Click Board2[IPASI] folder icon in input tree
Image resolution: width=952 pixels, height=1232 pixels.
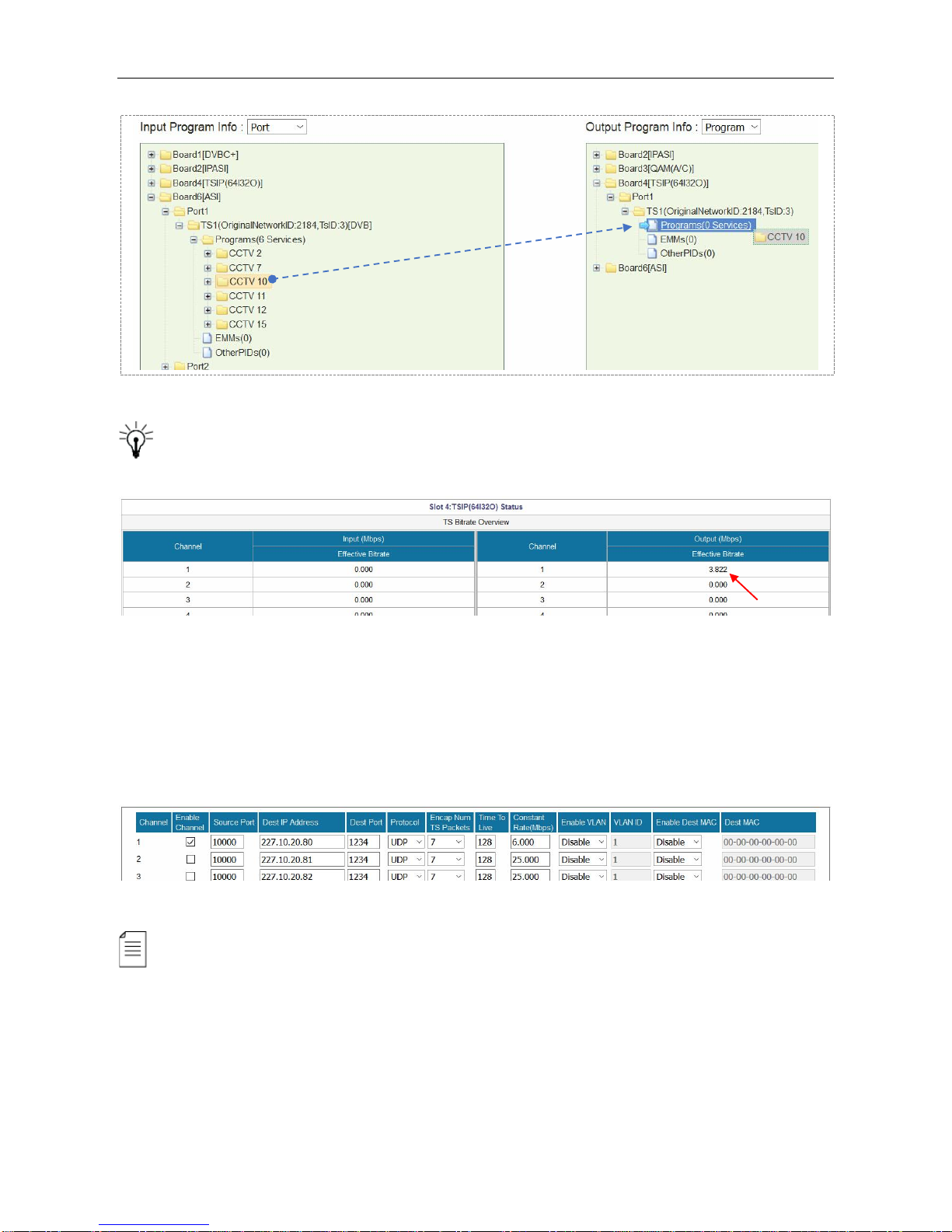[x=165, y=169]
